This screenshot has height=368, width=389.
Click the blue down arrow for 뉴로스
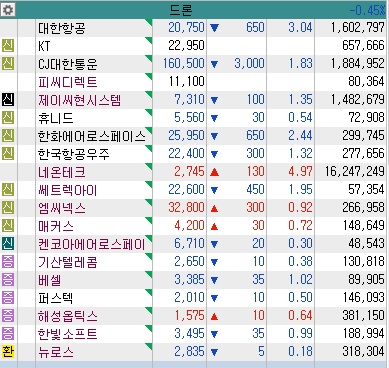coord(214,352)
